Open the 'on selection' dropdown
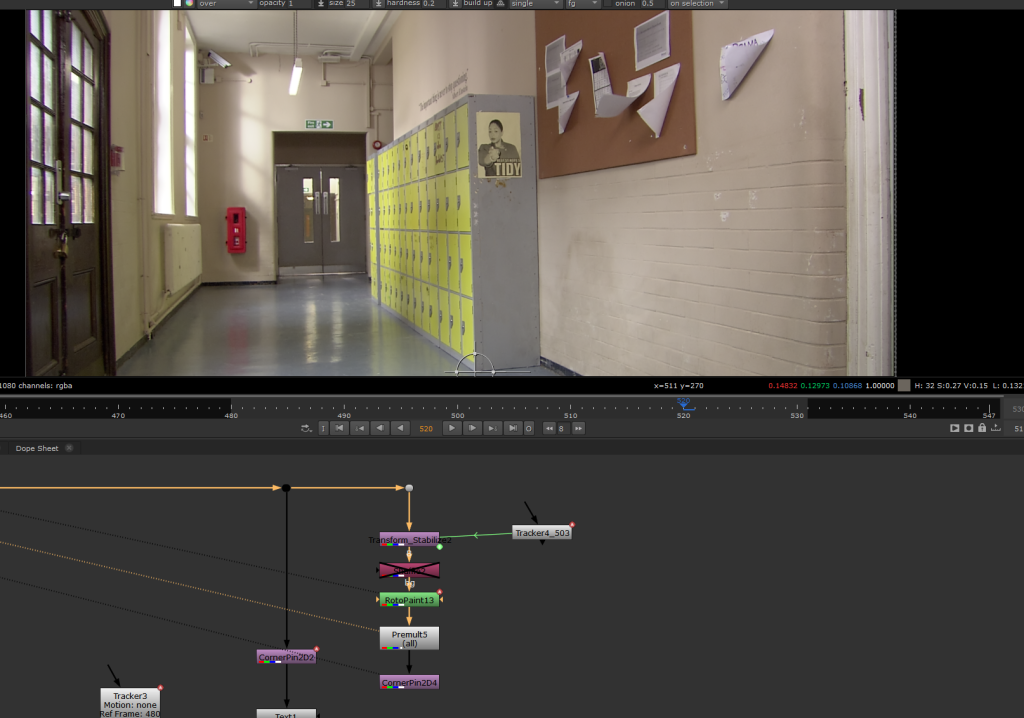 (x=697, y=3)
